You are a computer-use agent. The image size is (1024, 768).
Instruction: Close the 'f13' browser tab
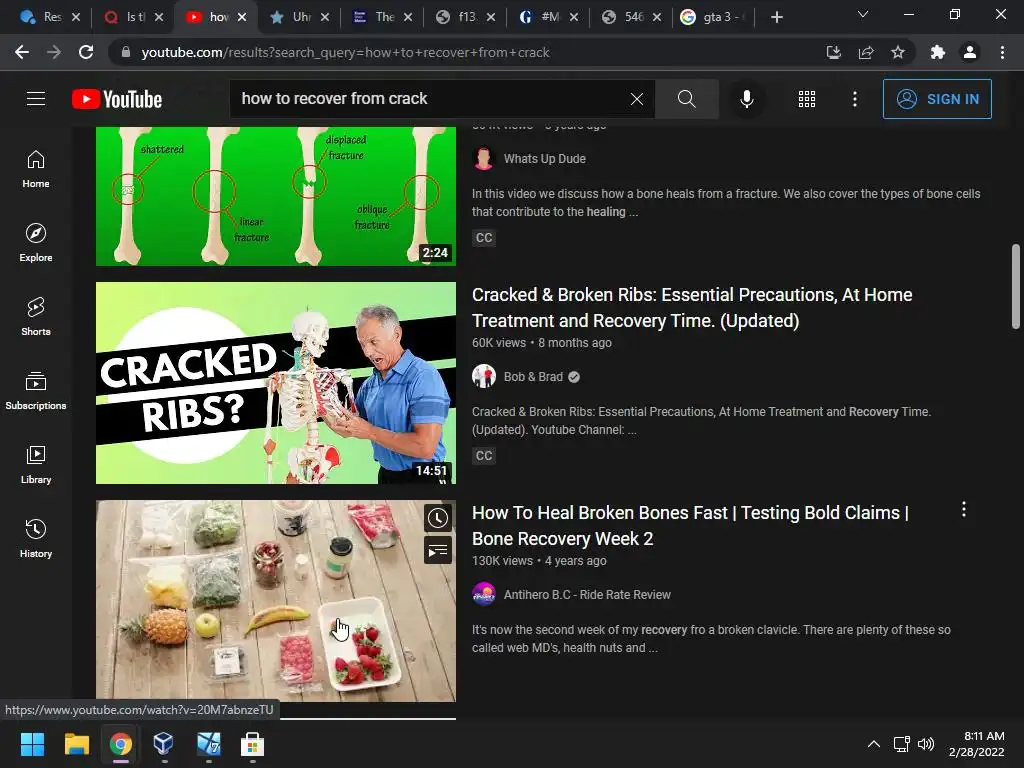pyautogui.click(x=491, y=17)
